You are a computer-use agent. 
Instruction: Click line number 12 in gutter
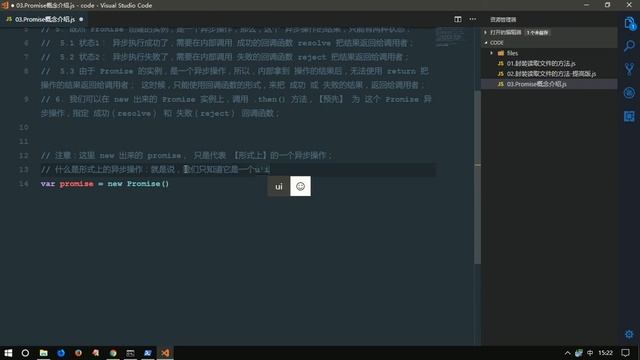click(24, 156)
